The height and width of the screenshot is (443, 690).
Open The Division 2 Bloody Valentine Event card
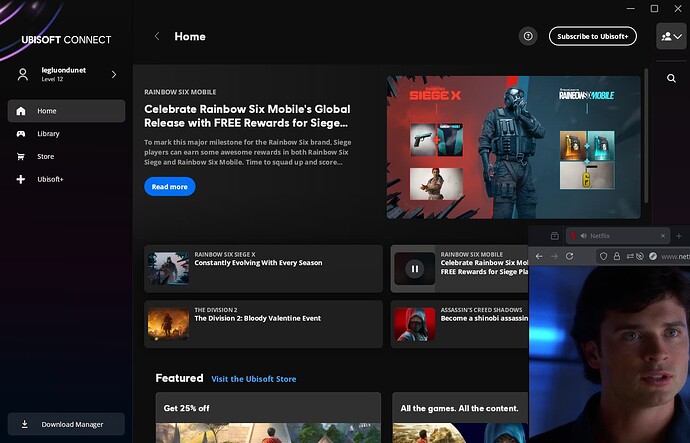coord(264,324)
